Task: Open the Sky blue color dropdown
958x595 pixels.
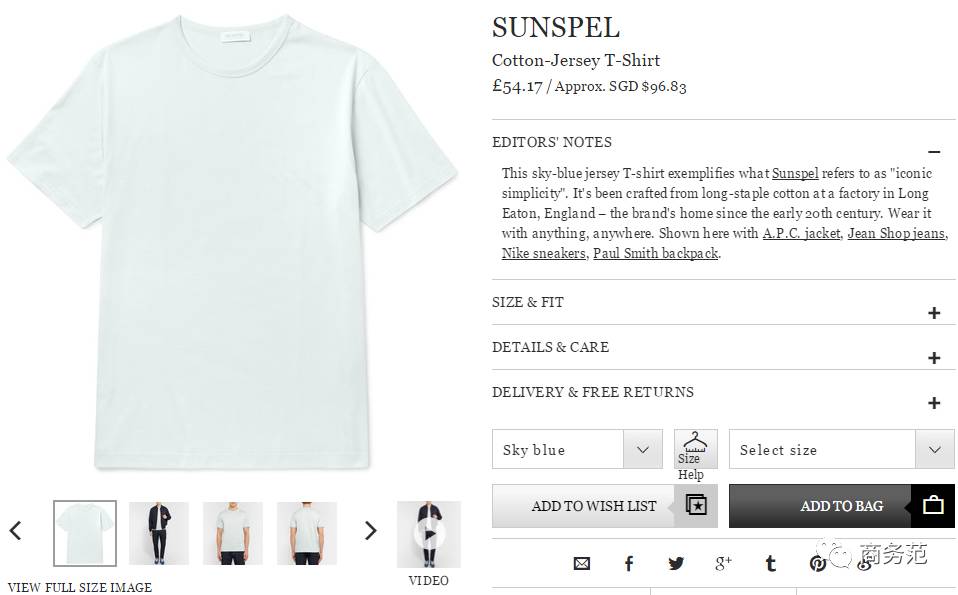Action: (x=577, y=450)
